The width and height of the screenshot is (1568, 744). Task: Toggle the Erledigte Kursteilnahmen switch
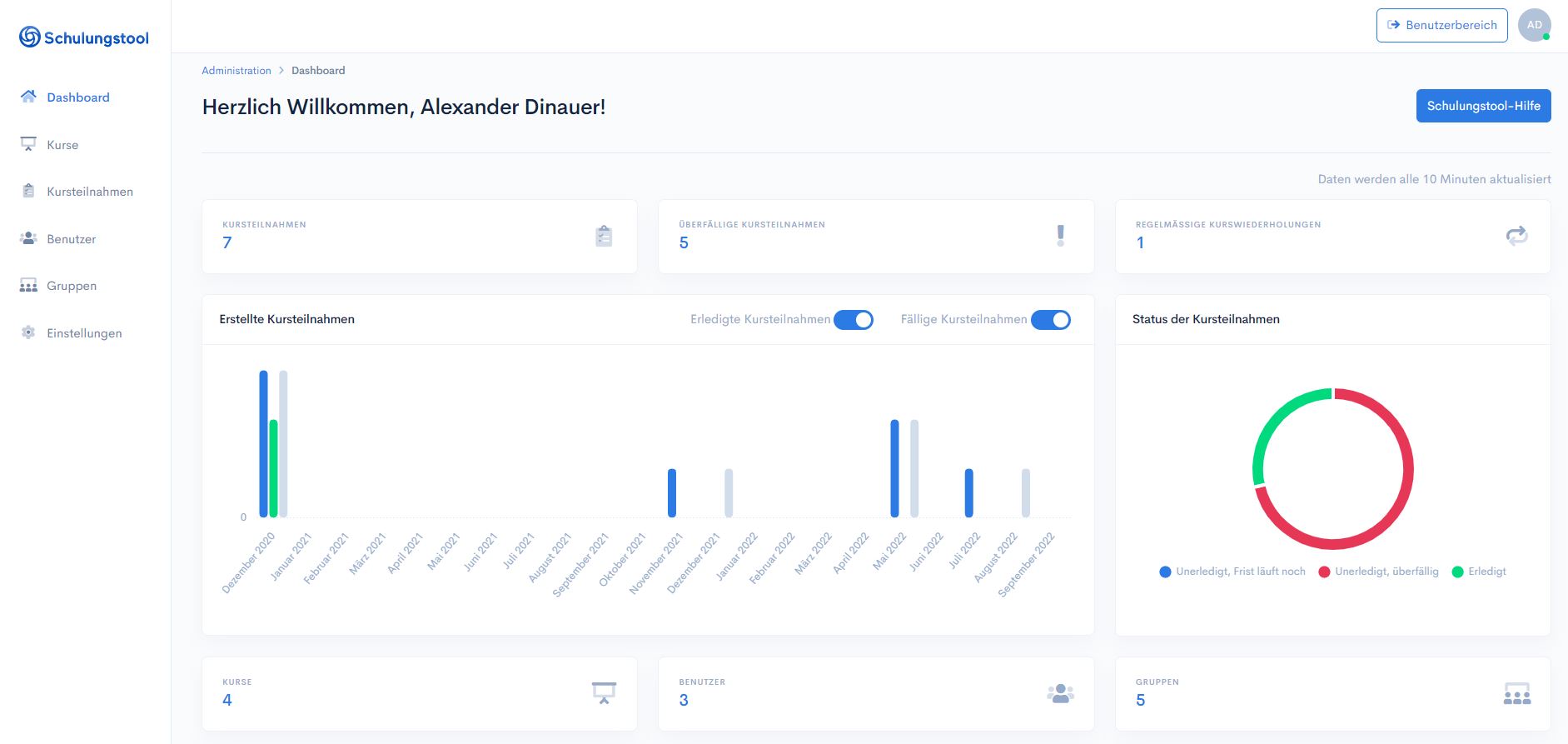tap(854, 320)
